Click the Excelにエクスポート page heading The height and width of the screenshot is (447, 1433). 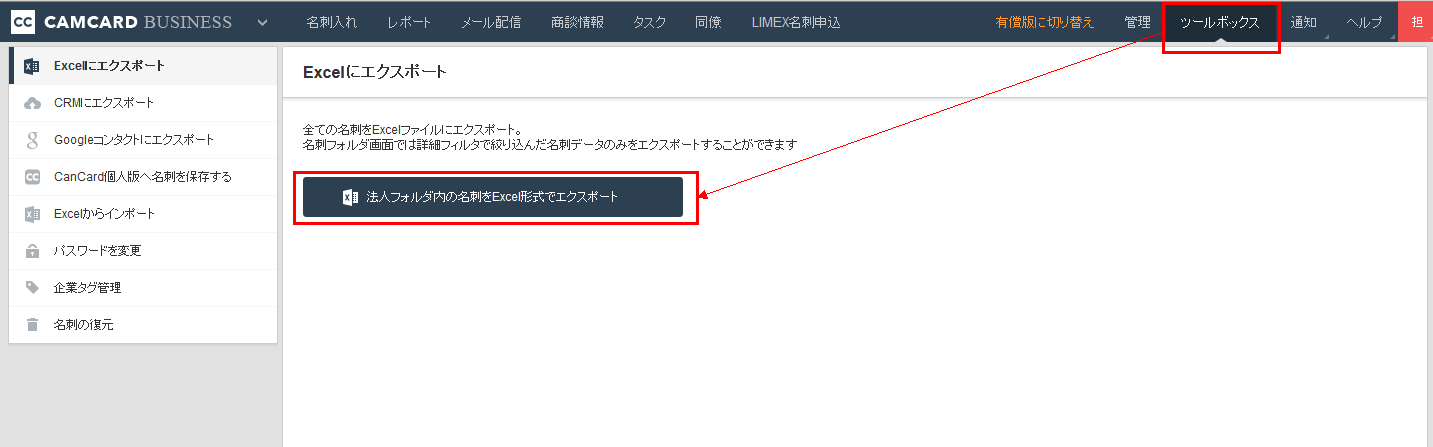click(x=375, y=72)
